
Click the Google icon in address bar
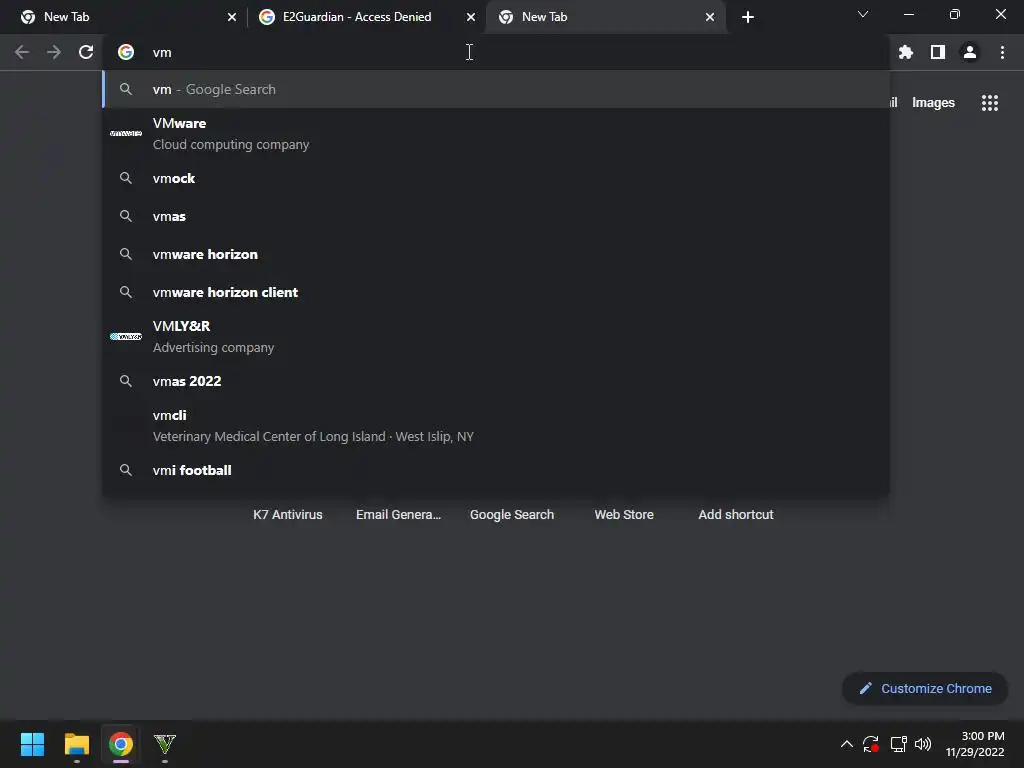point(126,52)
